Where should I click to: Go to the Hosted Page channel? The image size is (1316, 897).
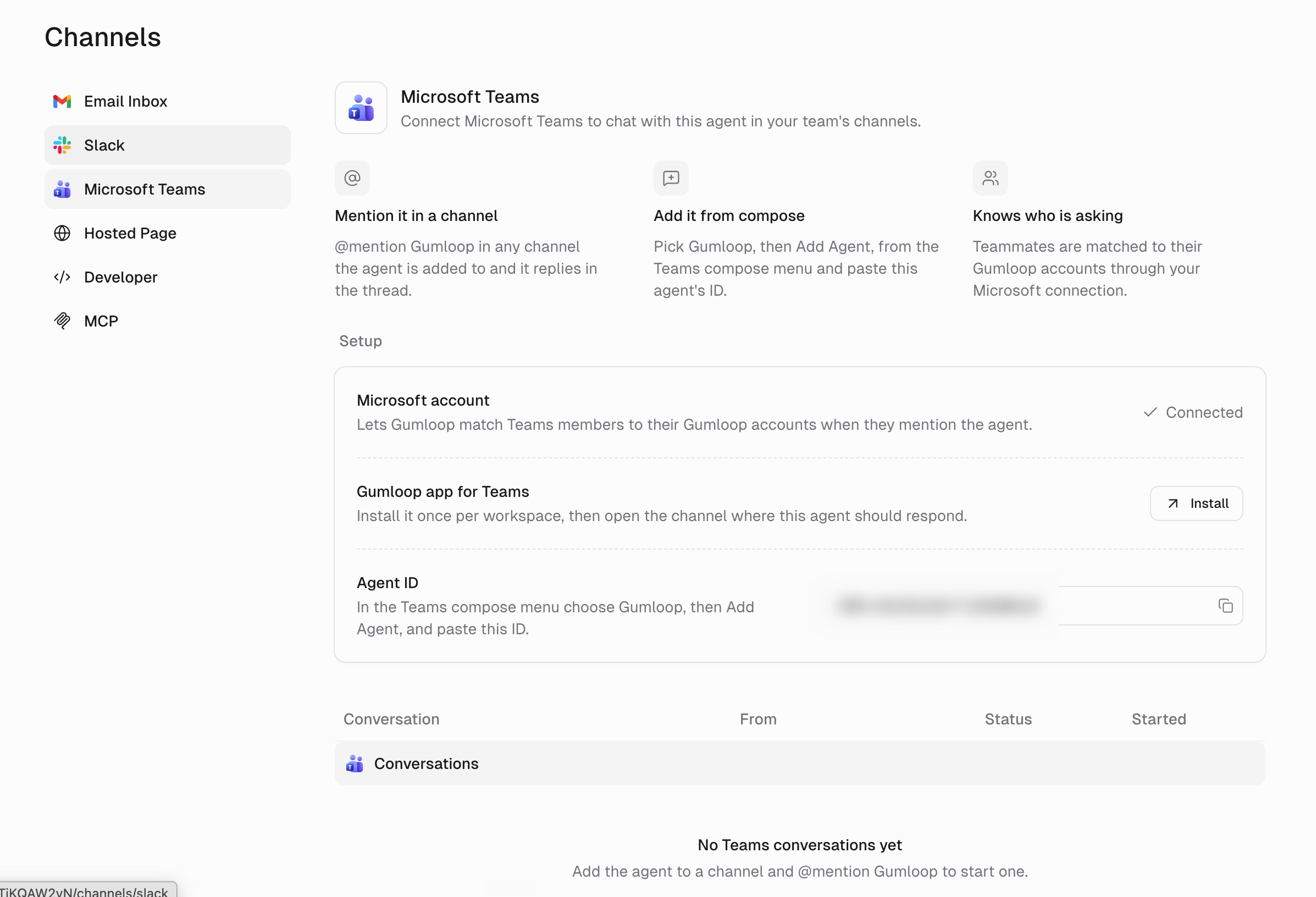point(167,233)
